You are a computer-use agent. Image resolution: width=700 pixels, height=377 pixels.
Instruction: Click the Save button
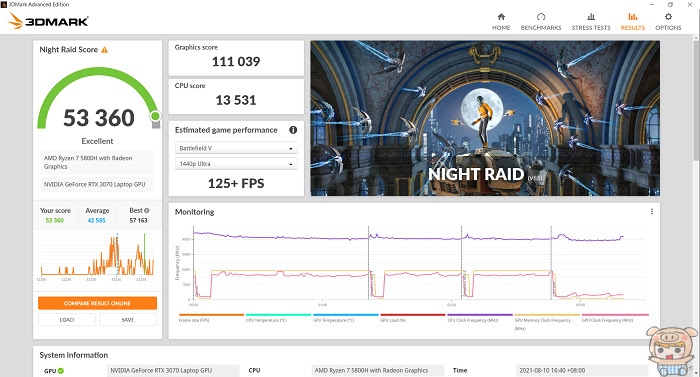point(128,320)
